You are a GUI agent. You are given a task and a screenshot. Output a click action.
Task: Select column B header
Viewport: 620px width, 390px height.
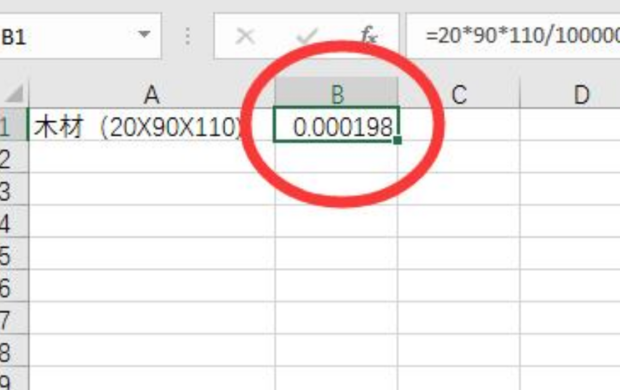tap(336, 93)
